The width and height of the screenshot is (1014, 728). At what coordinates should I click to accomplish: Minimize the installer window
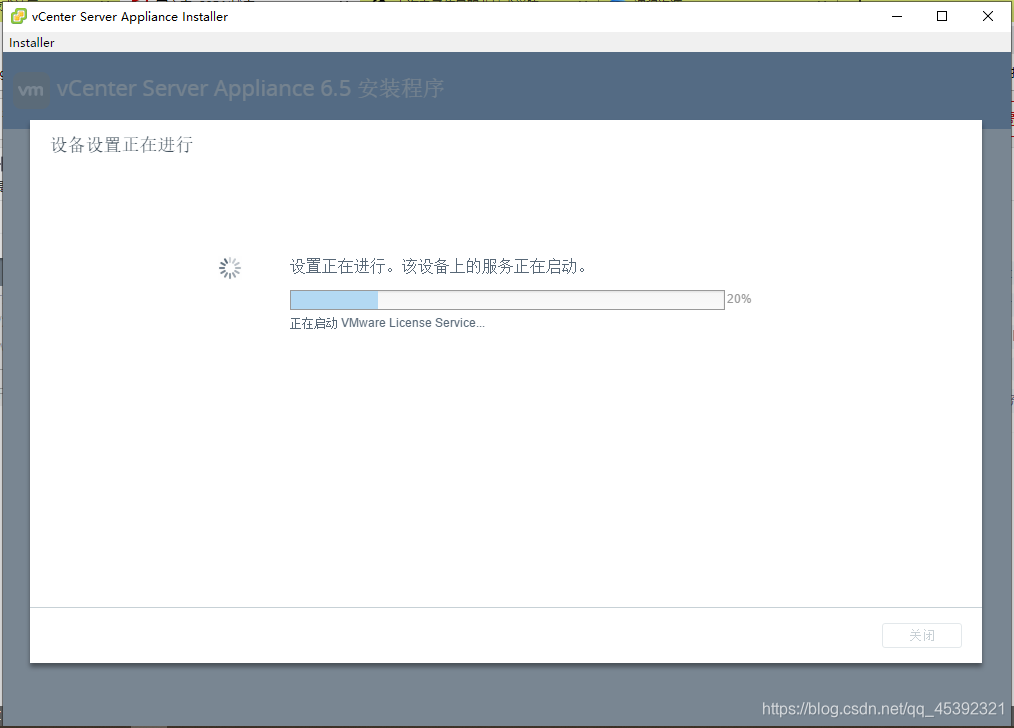(x=897, y=16)
